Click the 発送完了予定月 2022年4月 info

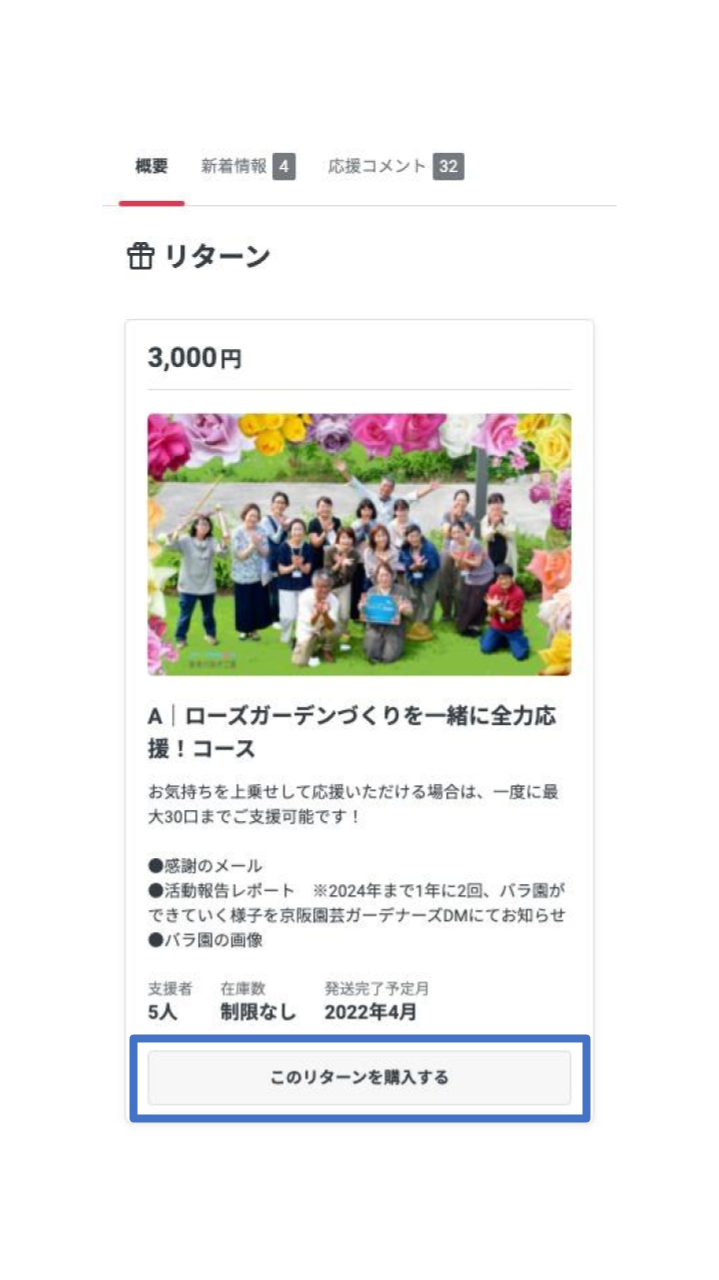point(376,1001)
